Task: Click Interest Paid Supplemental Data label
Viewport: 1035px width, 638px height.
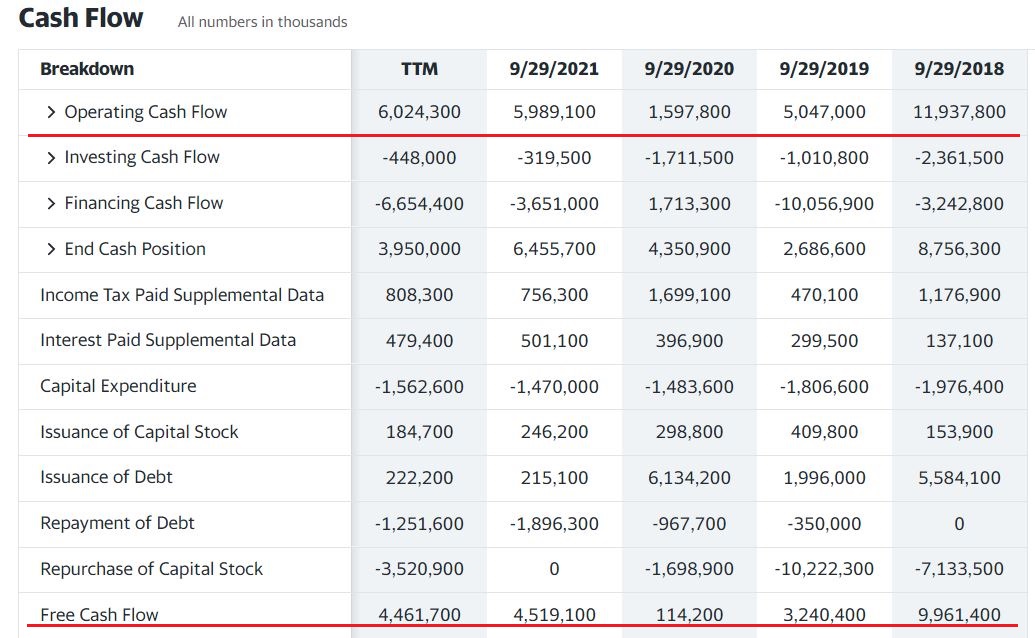Action: (168, 340)
